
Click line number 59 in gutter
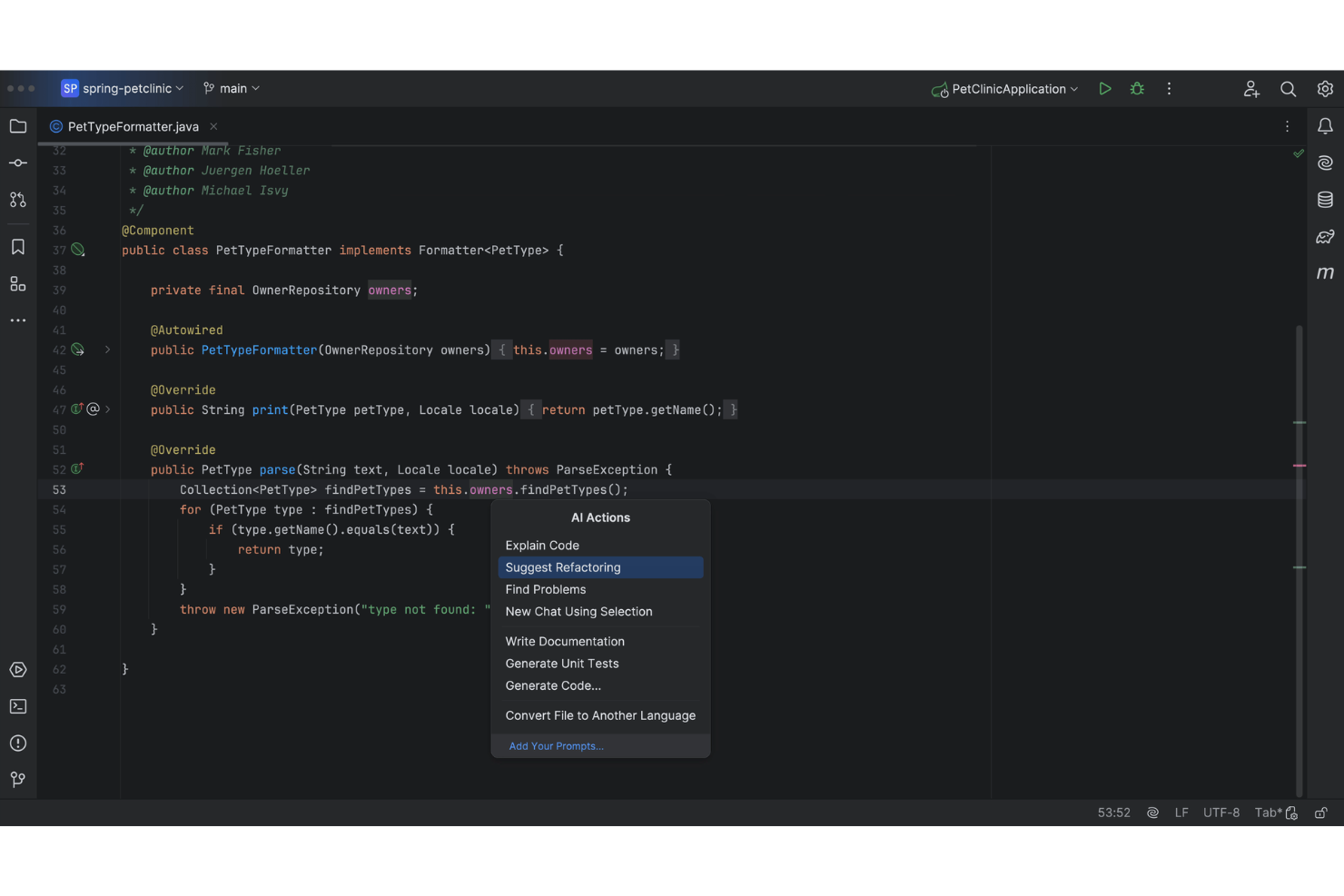click(x=59, y=610)
